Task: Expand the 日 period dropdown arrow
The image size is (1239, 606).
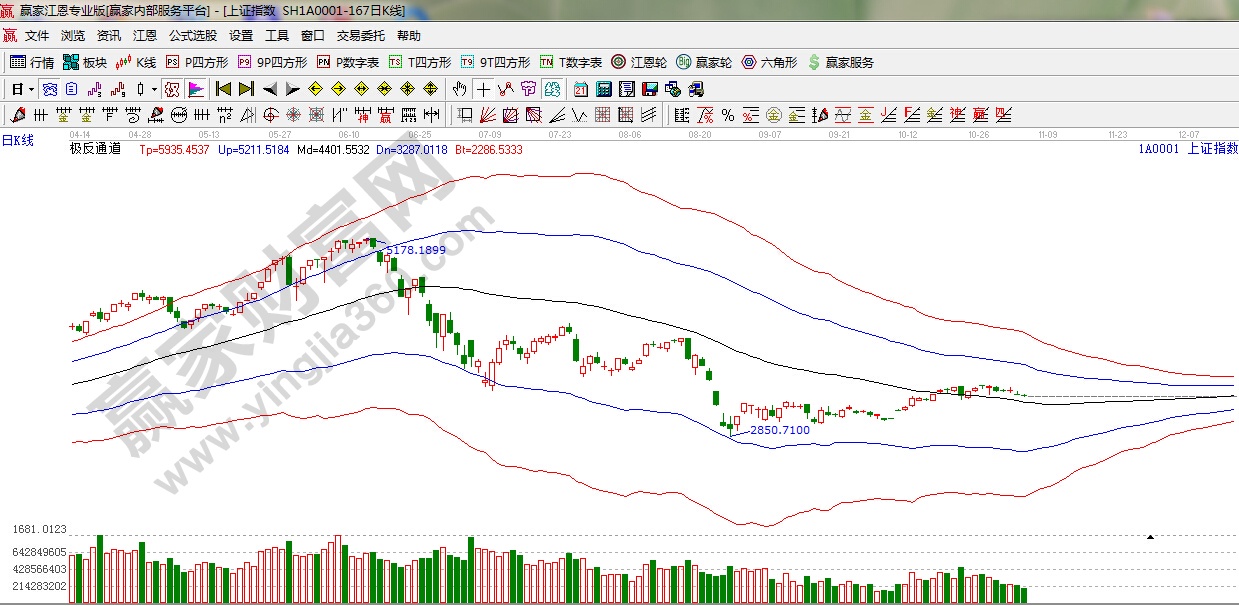Action: [x=32, y=89]
